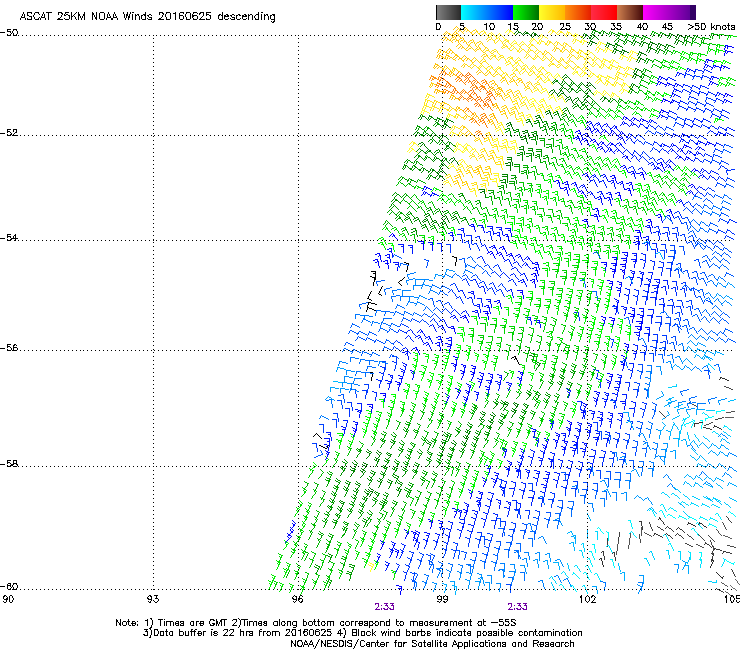Pick the brown 35-40 knots legend swatch
Image resolution: width=740 pixels, height=650 pixels.
[630, 12]
